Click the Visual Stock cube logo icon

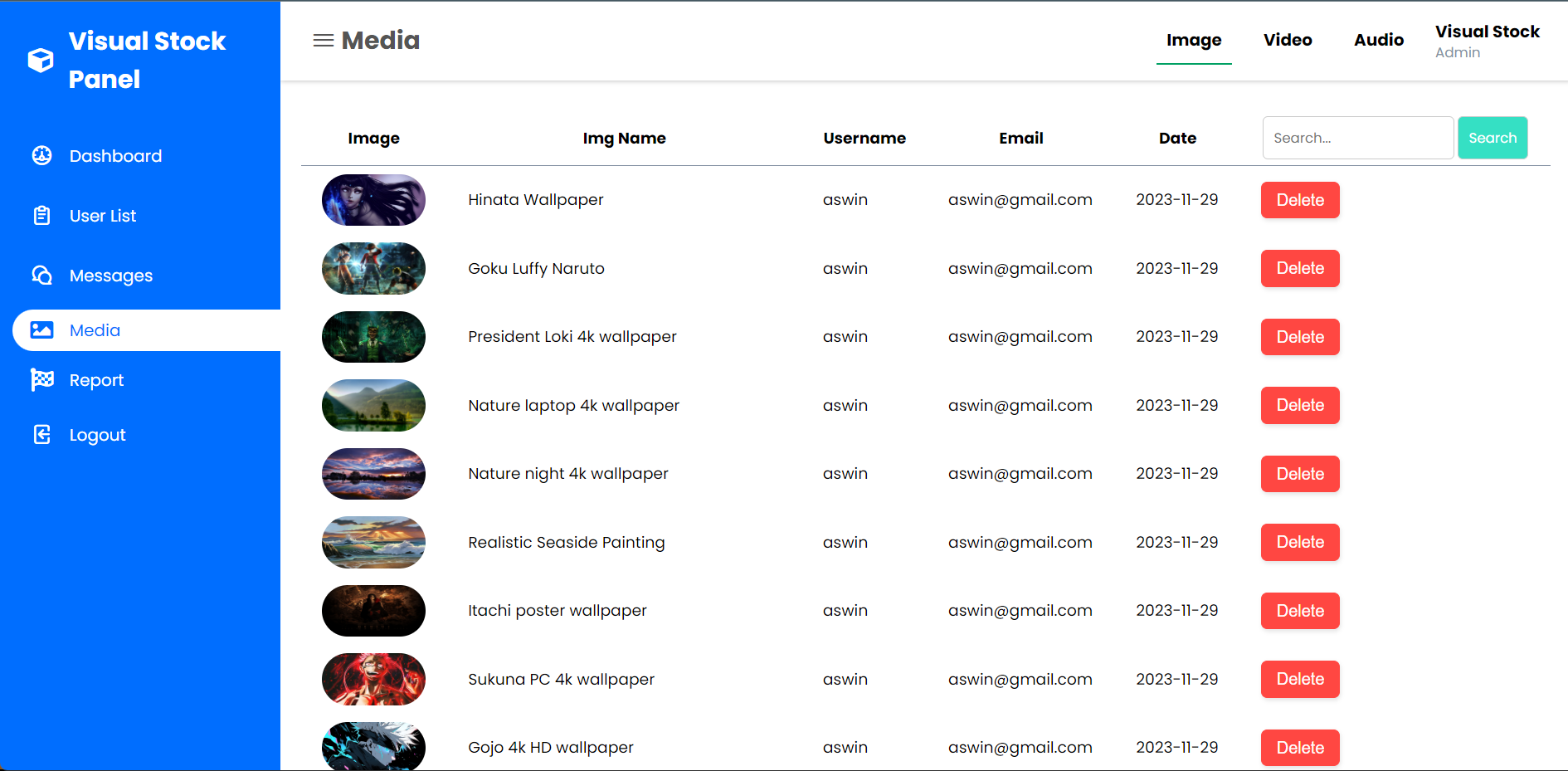click(41, 60)
